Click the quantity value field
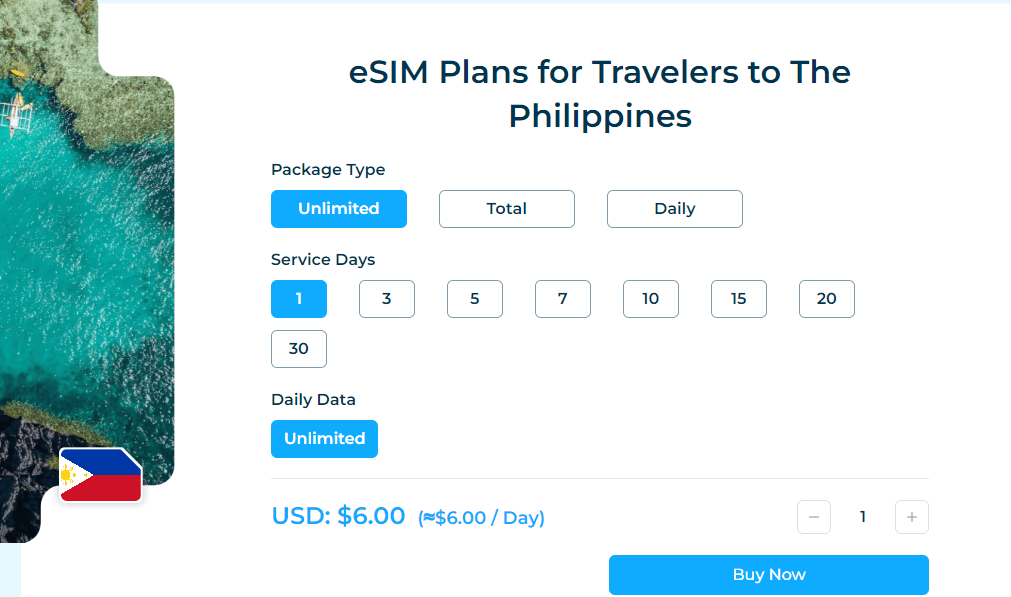1011x597 pixels. [863, 517]
